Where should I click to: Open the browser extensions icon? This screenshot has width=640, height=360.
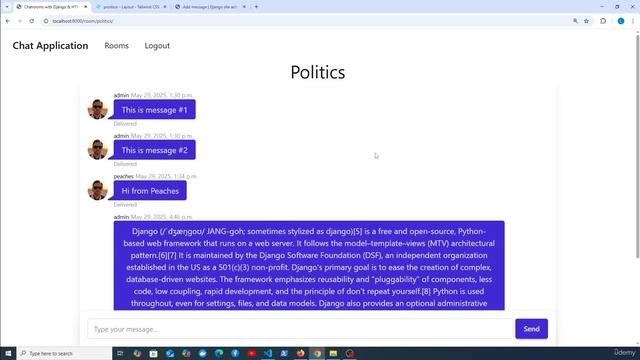pyautogui.click(x=603, y=21)
